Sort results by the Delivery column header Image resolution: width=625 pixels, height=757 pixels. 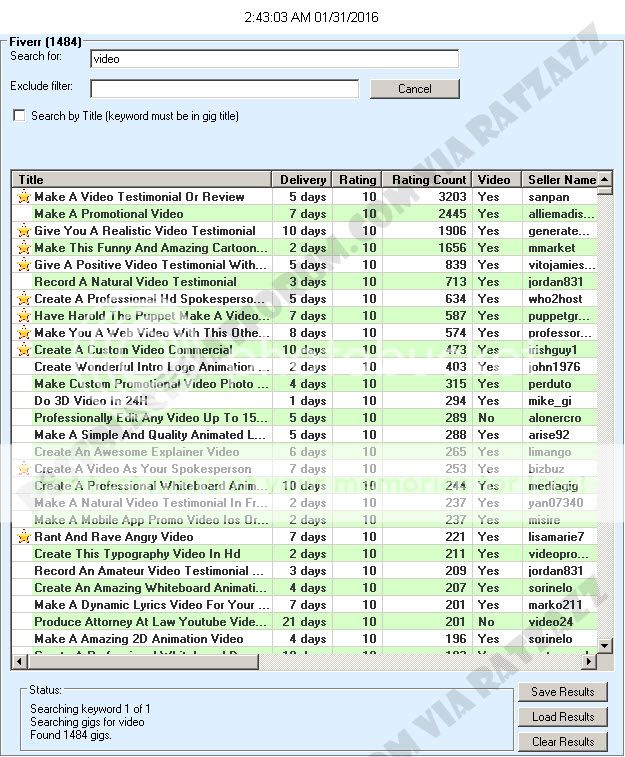point(302,180)
